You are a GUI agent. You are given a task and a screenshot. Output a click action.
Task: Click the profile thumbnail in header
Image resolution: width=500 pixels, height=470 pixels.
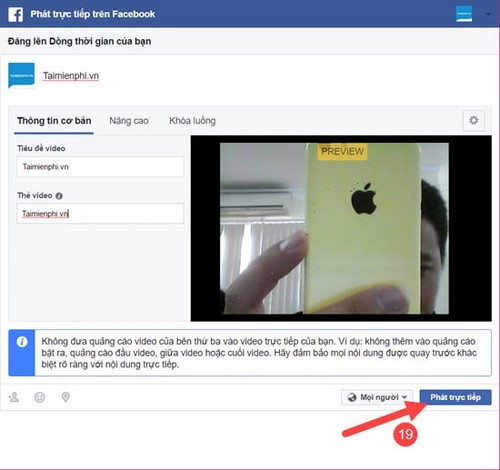tap(464, 14)
